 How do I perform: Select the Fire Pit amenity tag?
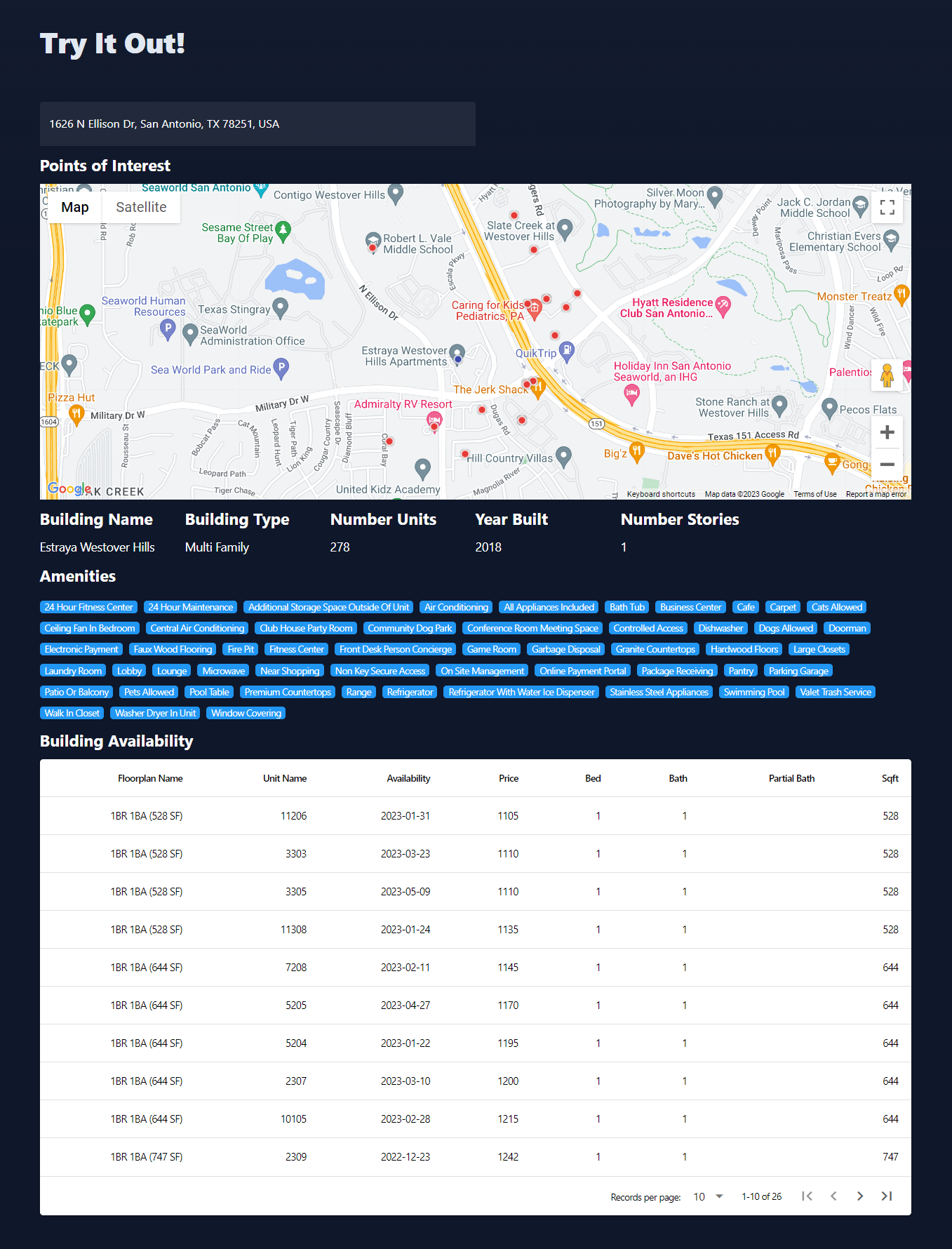(241, 649)
